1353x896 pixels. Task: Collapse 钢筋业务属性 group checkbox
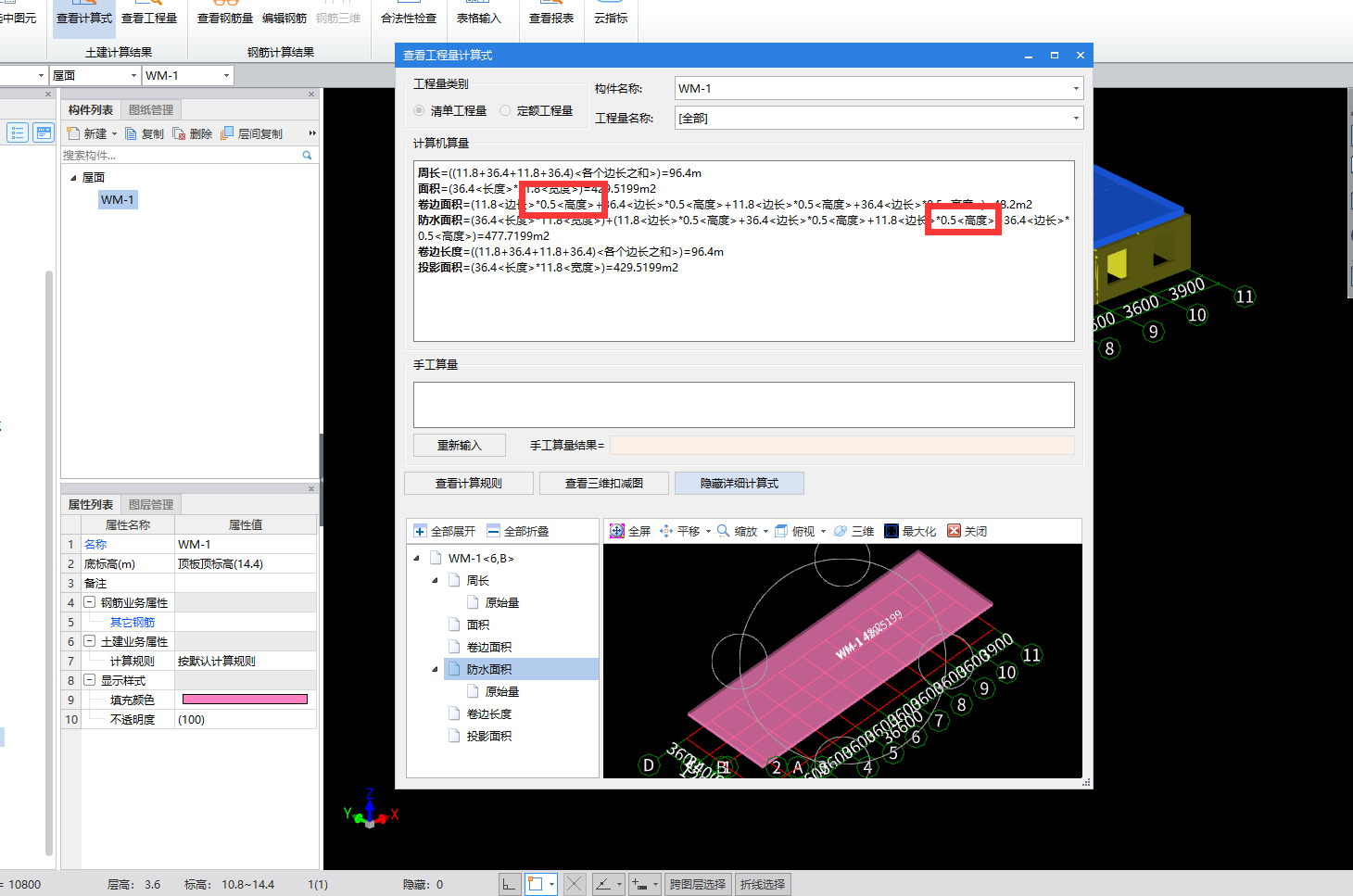[90, 602]
